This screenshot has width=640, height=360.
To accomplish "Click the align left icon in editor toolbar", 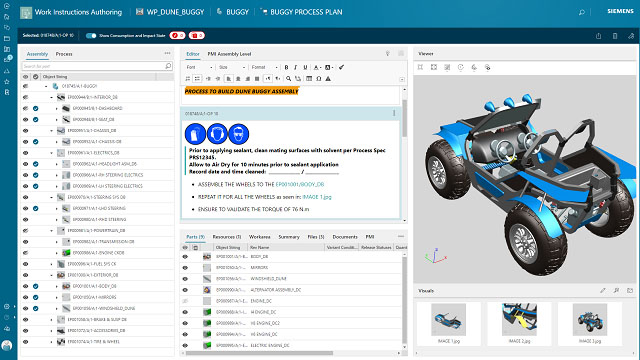I will (229, 79).
